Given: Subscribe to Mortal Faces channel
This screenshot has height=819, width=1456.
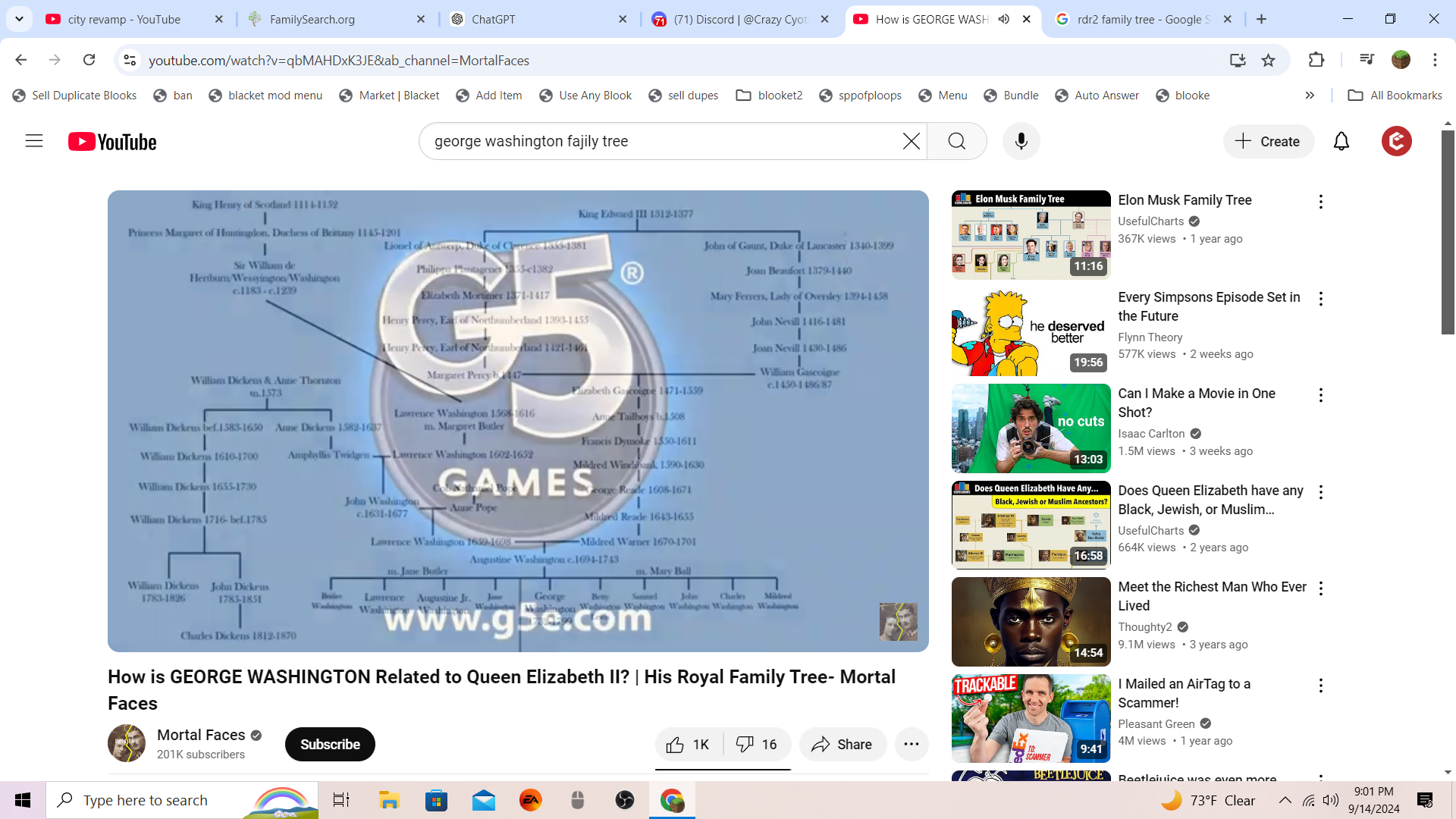Looking at the screenshot, I should pyautogui.click(x=330, y=745).
